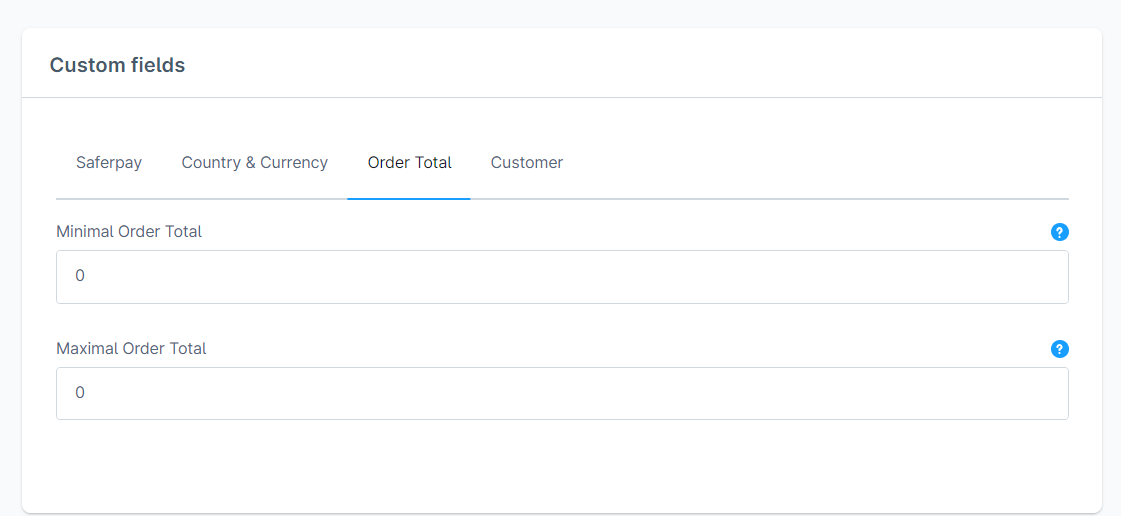Screen dimensions: 1121x516
Task: Click the 0 value in the minimal total box
Action: tap(80, 276)
